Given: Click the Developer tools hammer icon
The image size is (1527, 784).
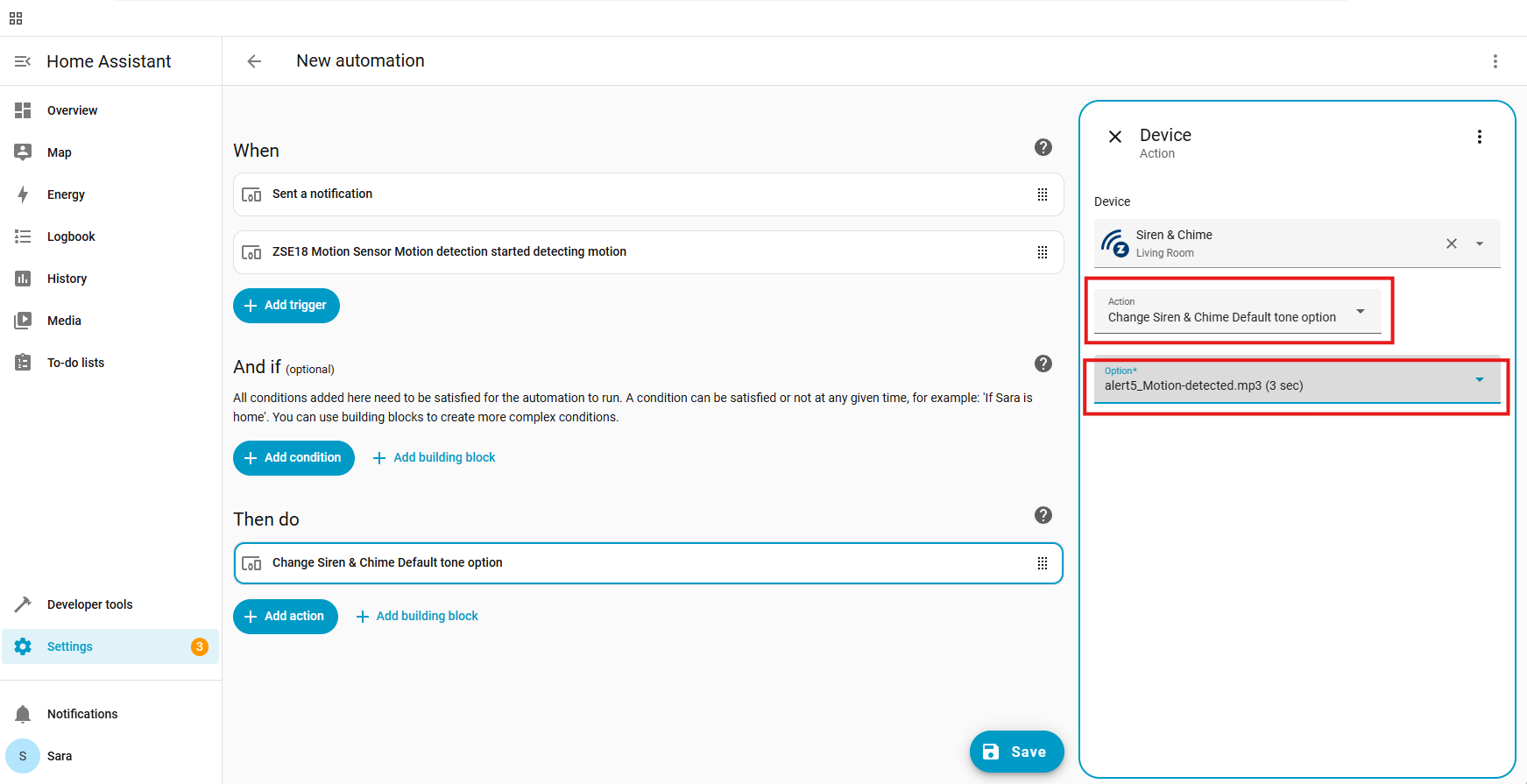Looking at the screenshot, I should (23, 604).
